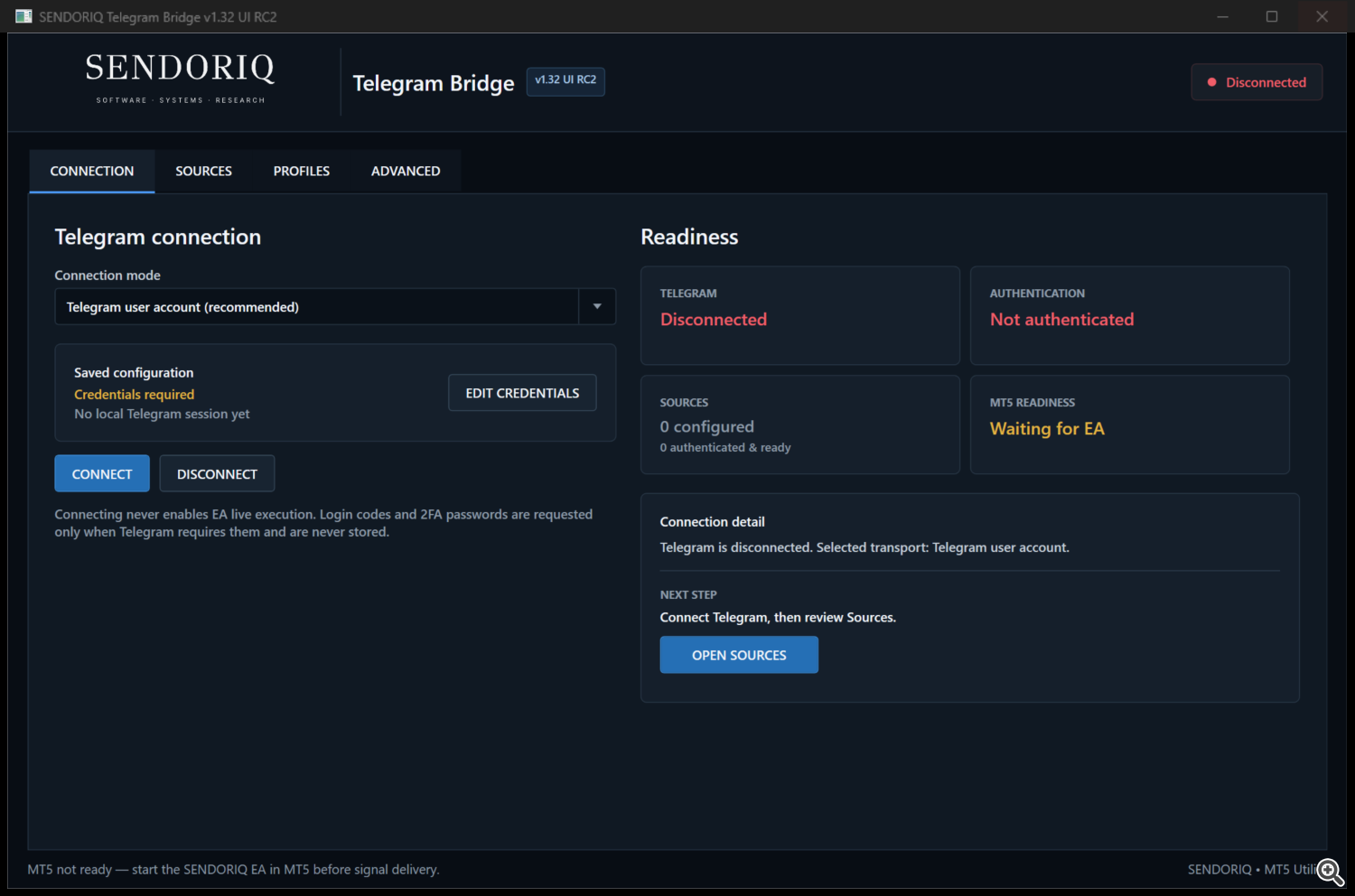Click the Telegram connection heading
The image size is (1355, 896).
point(157,237)
